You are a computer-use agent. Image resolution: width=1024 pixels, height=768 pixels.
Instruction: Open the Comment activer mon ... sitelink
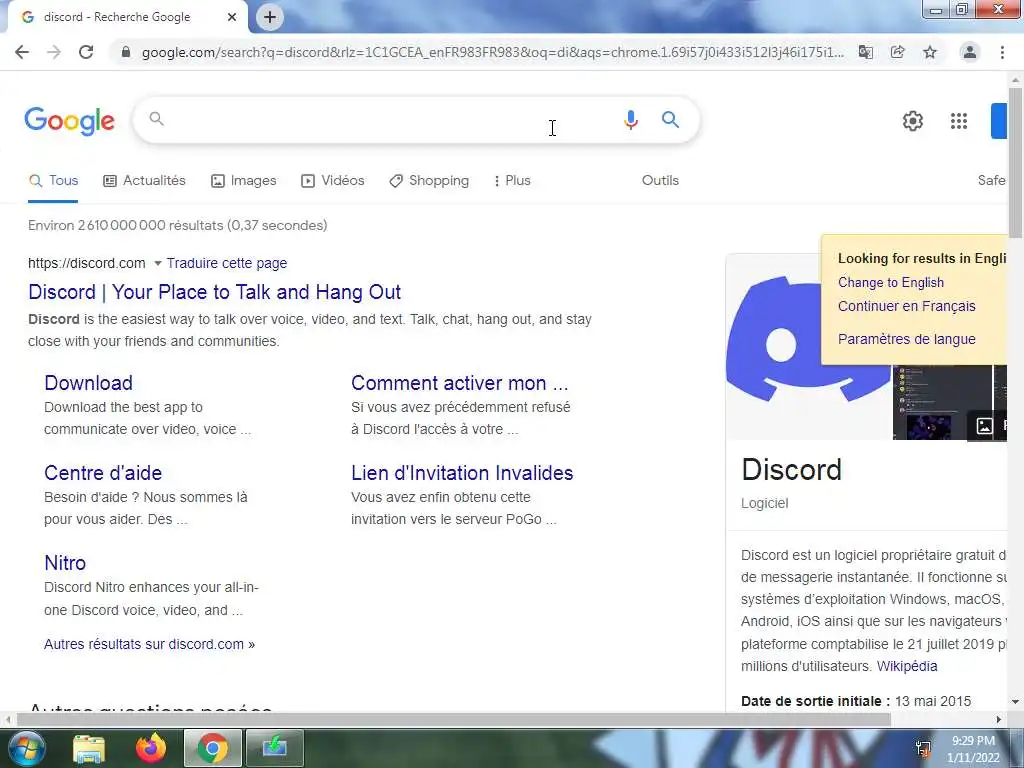coord(459,383)
